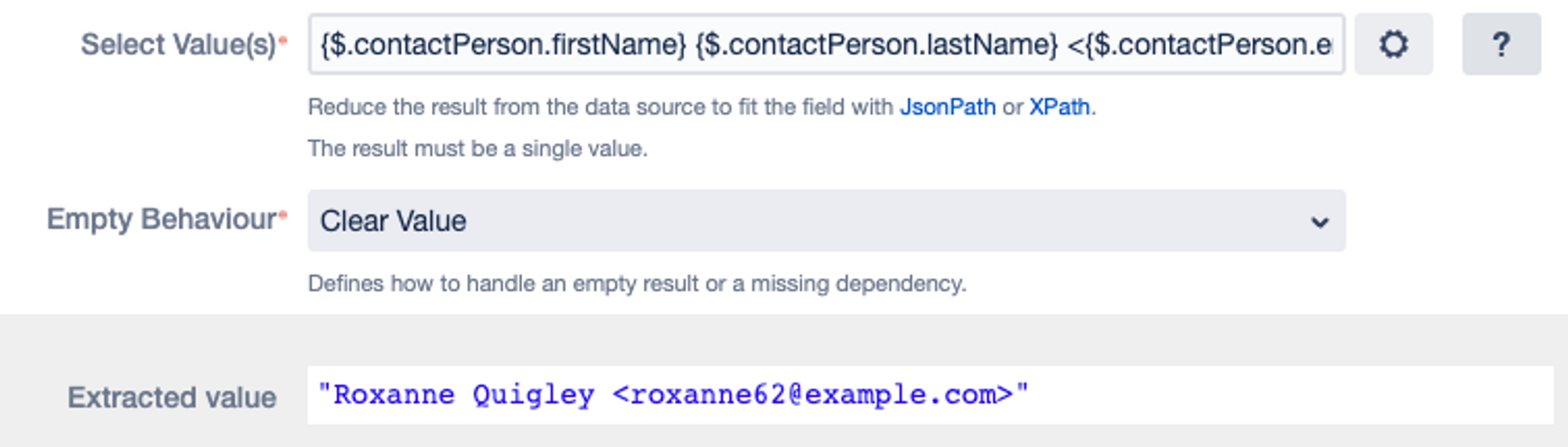Click the 'Defines how to handle an empty result' hint
This screenshot has width=1568, height=447.
coord(637,283)
